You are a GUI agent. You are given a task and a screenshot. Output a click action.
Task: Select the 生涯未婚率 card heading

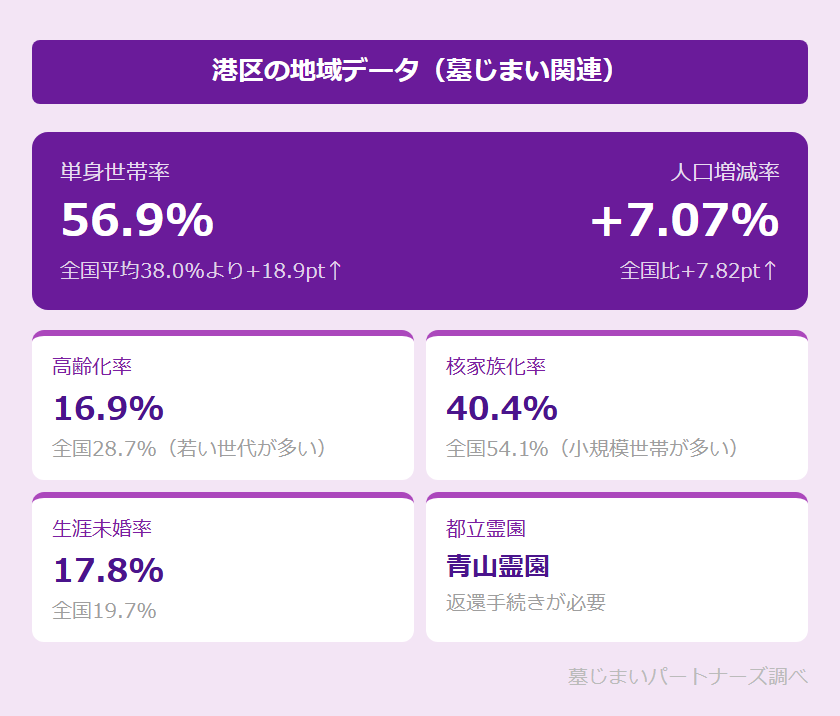point(102,528)
